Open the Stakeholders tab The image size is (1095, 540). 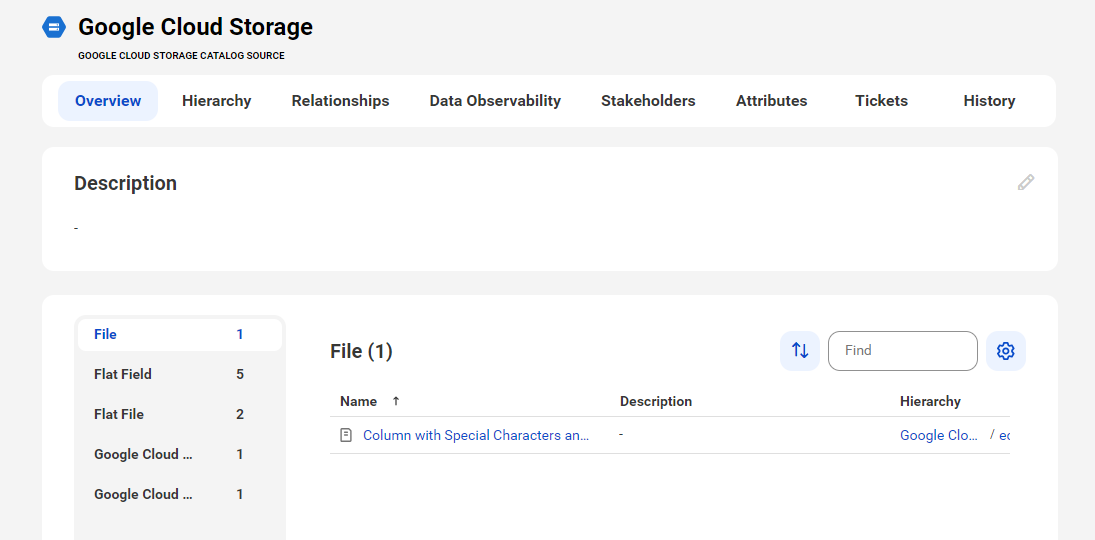tap(648, 101)
